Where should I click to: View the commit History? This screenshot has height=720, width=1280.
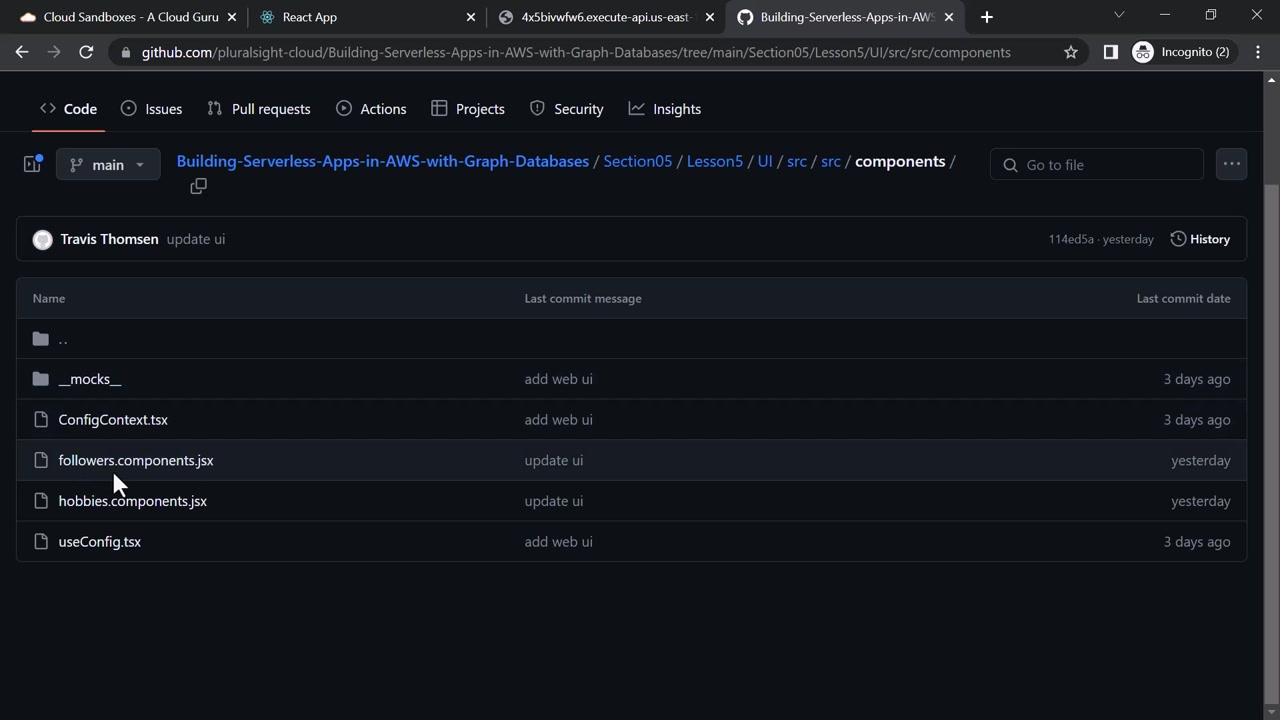point(1200,239)
